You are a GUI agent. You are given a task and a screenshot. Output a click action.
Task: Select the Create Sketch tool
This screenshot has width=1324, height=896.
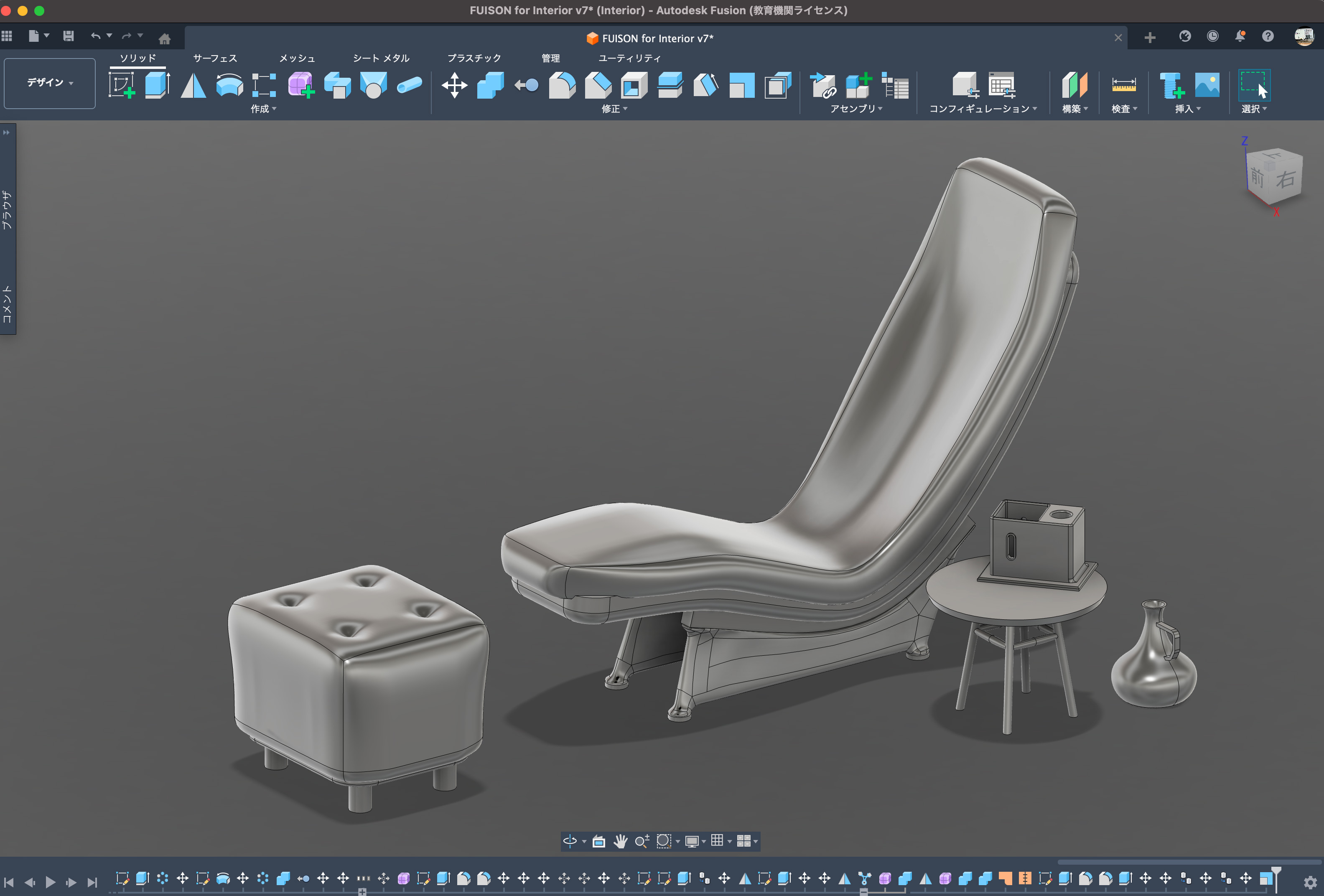[x=121, y=85]
